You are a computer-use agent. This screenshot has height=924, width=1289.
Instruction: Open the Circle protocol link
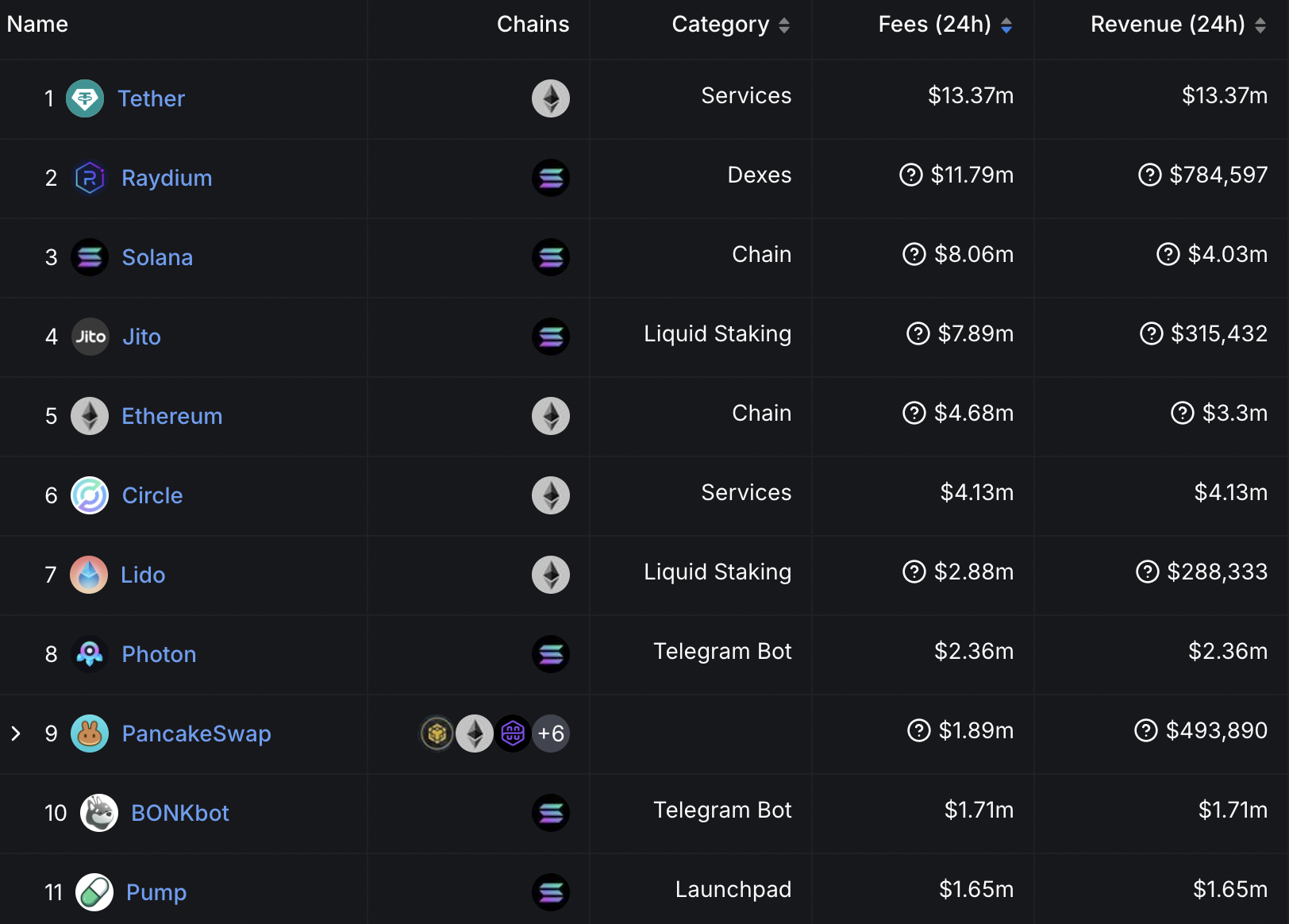[x=152, y=495]
